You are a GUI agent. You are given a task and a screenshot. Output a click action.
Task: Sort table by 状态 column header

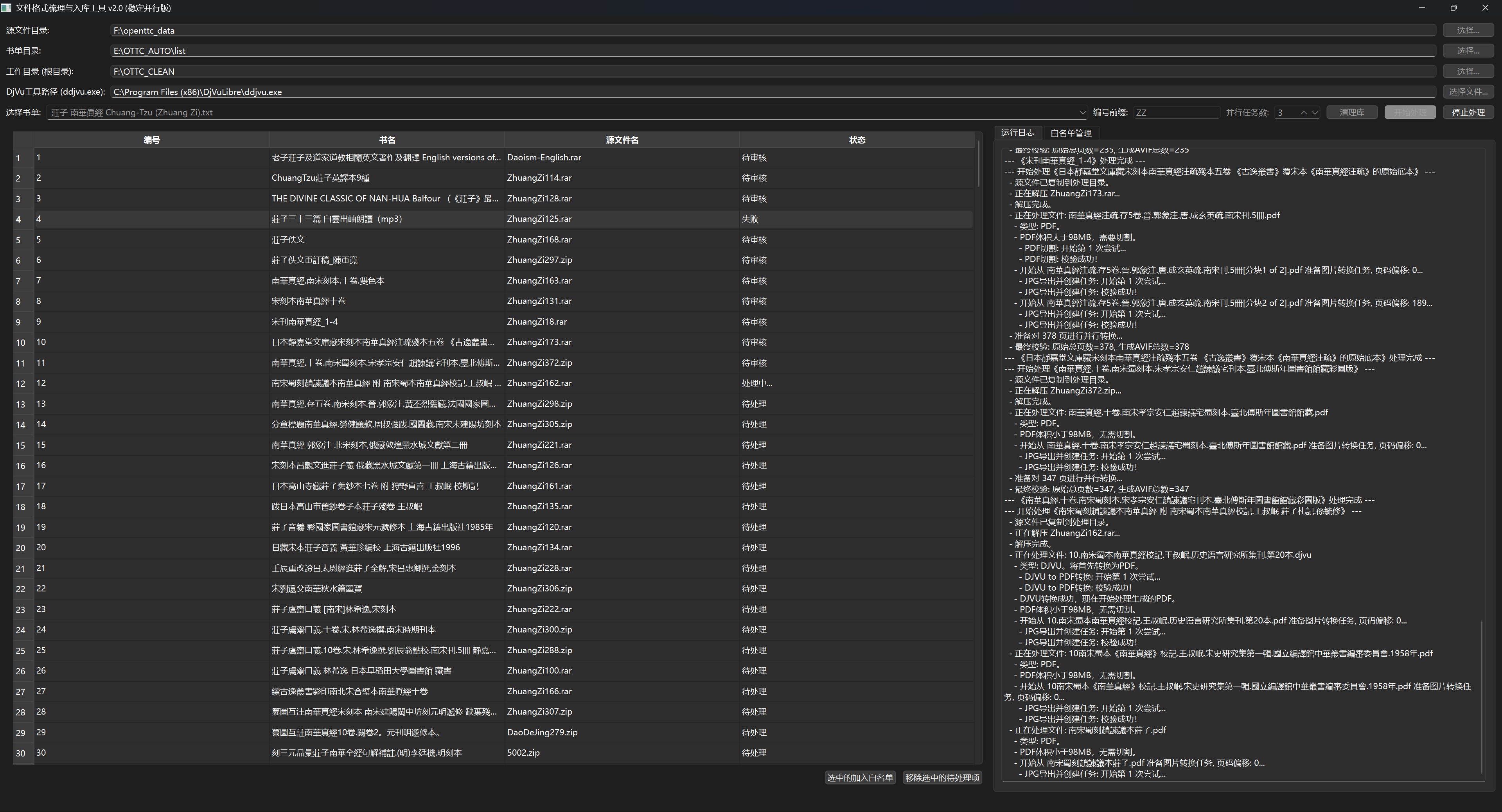[x=857, y=140]
